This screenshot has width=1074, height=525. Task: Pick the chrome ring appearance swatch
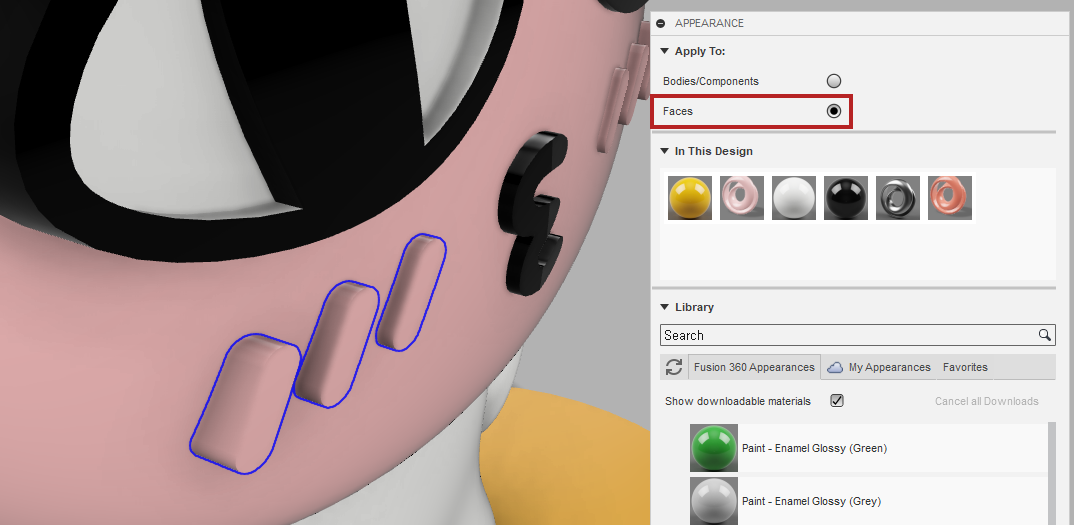click(898, 198)
